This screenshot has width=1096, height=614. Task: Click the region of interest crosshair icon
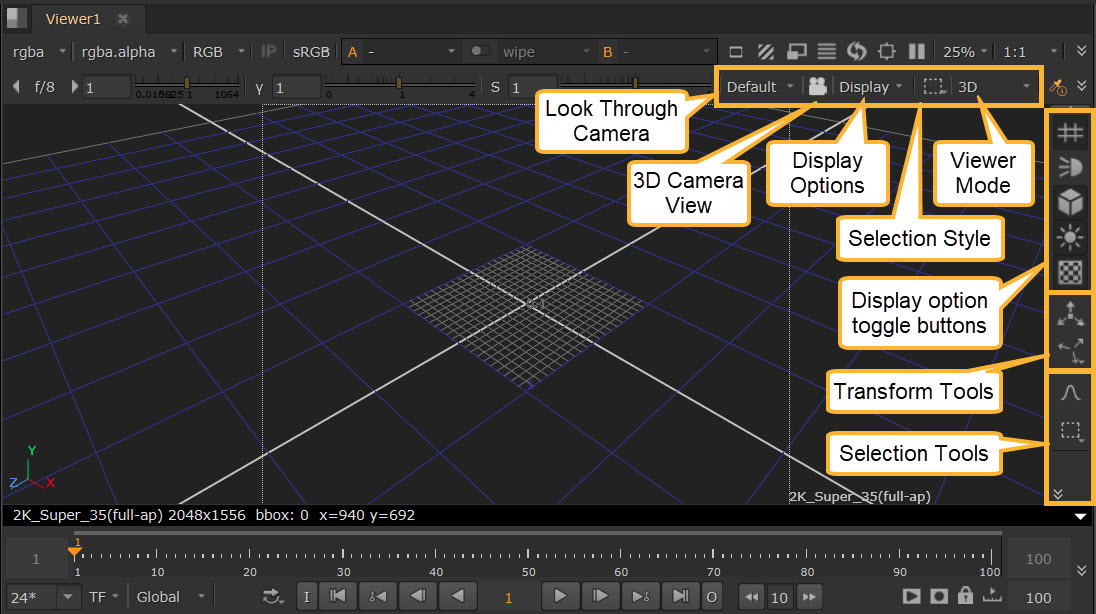click(x=887, y=52)
